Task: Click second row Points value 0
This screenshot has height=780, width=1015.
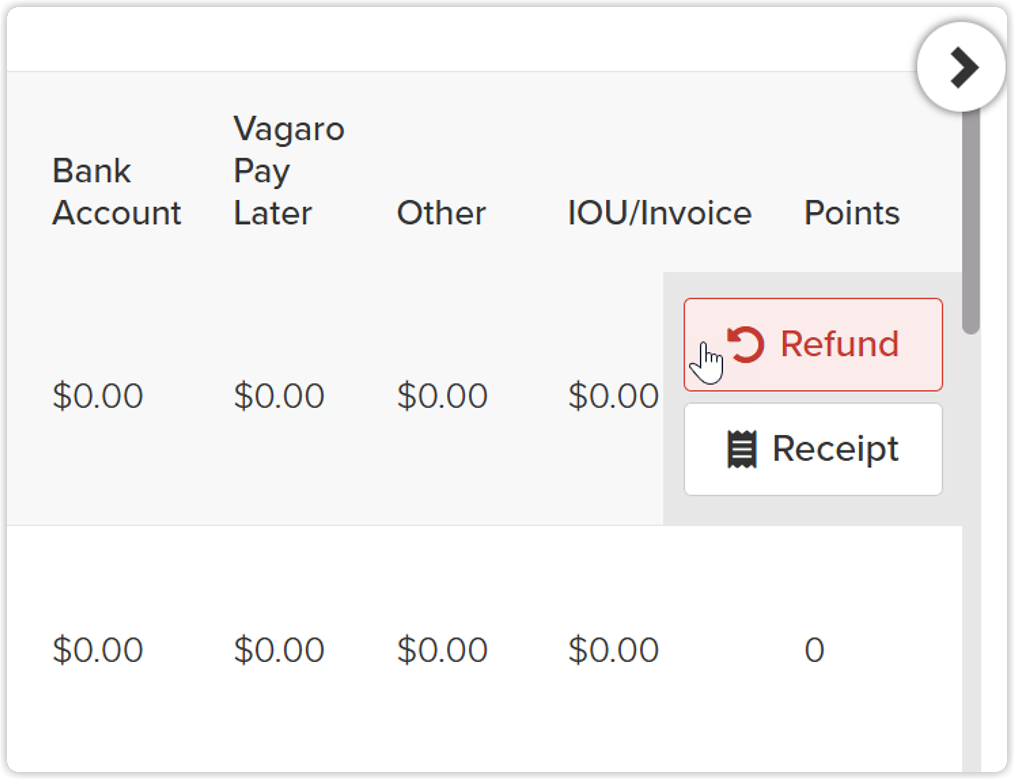Action: (814, 650)
